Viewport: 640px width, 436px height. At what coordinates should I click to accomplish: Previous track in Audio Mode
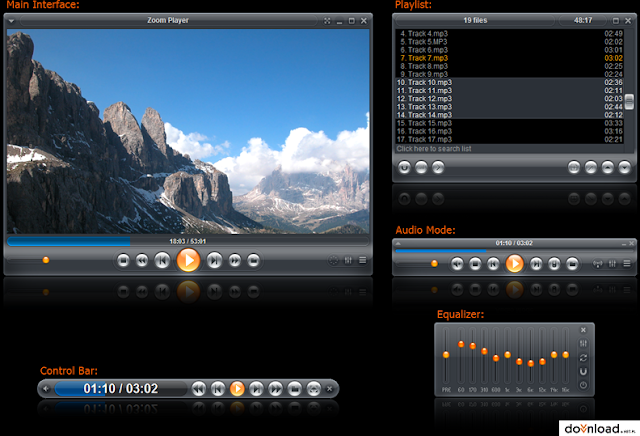tap(493, 264)
